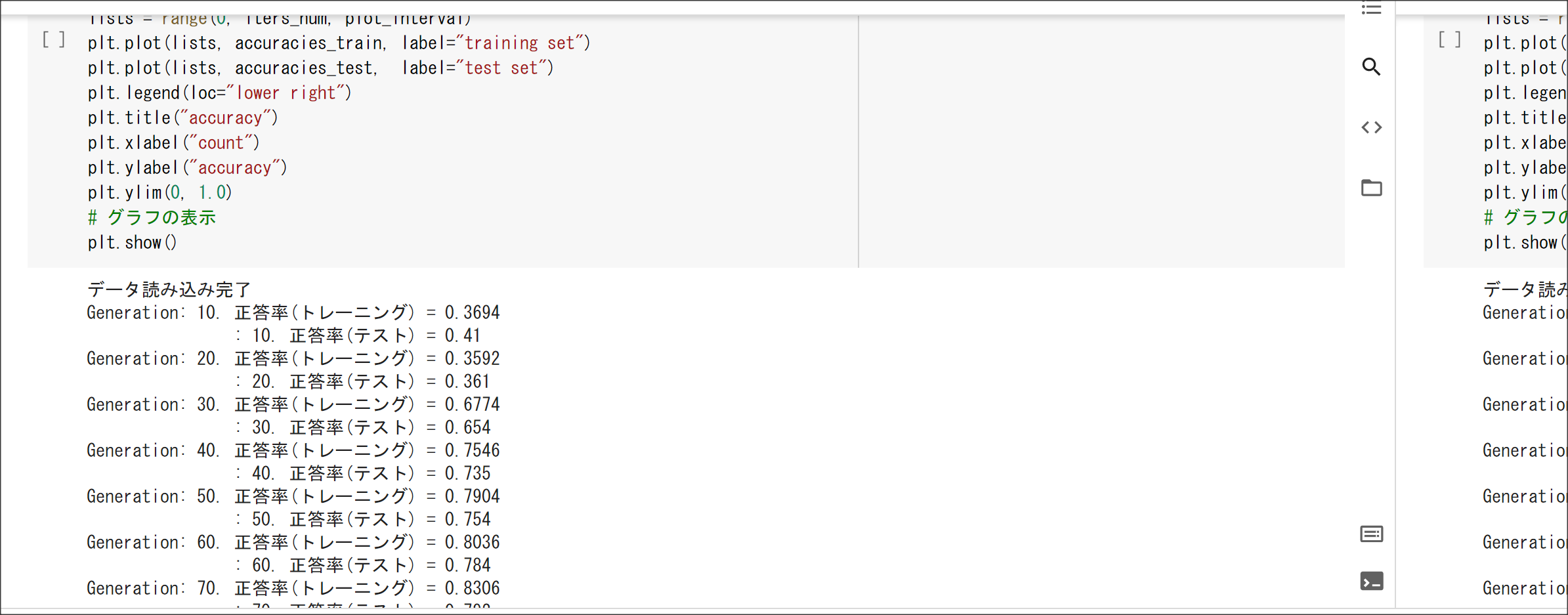Click the test accuracy line showing 0.754
1568x615 pixels.
click(x=363, y=519)
